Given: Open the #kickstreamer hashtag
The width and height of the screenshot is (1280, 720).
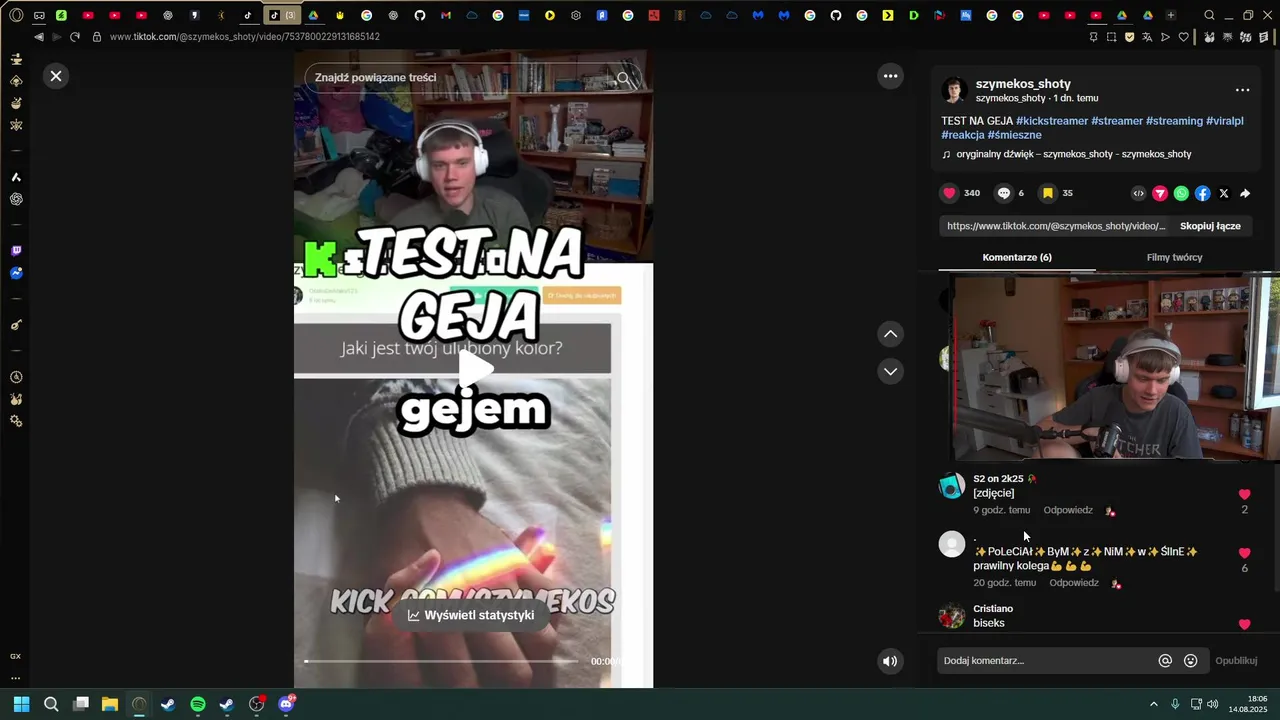Looking at the screenshot, I should click(x=1052, y=121).
